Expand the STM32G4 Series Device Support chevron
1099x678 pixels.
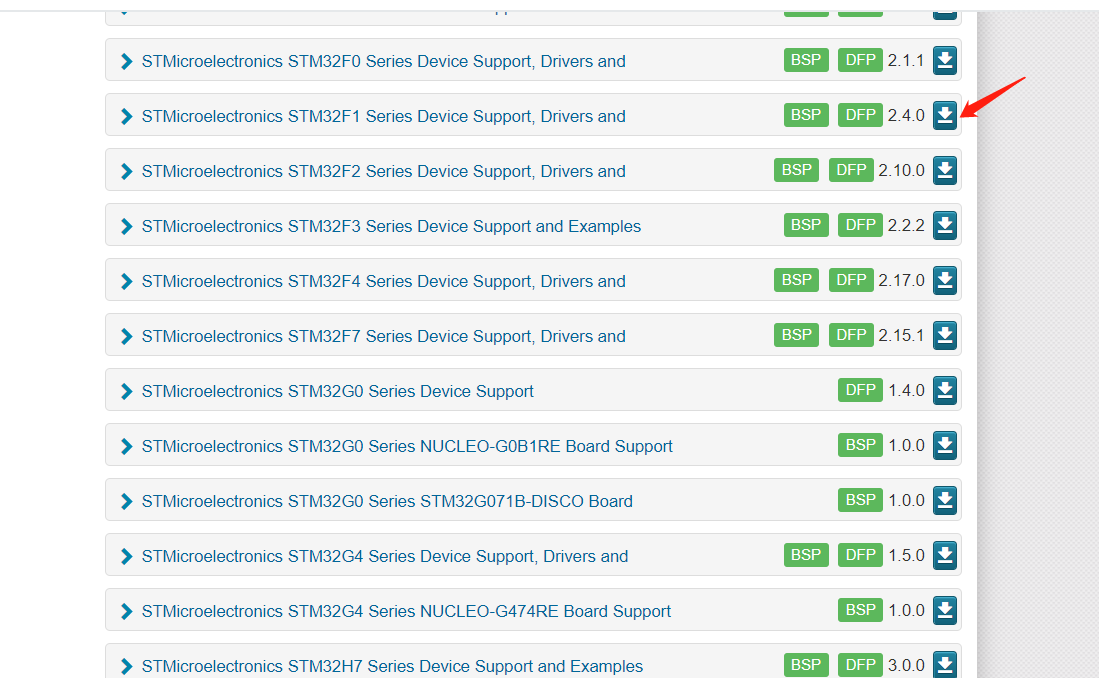click(127, 557)
